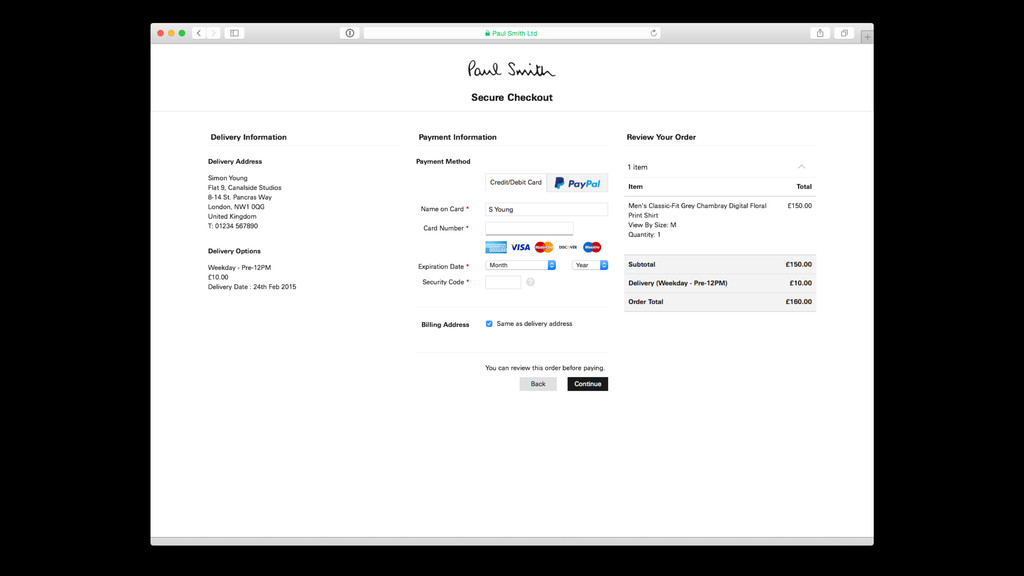Viewport: 1024px width, 576px height.
Task: Open security code help question icon
Action: pos(530,282)
